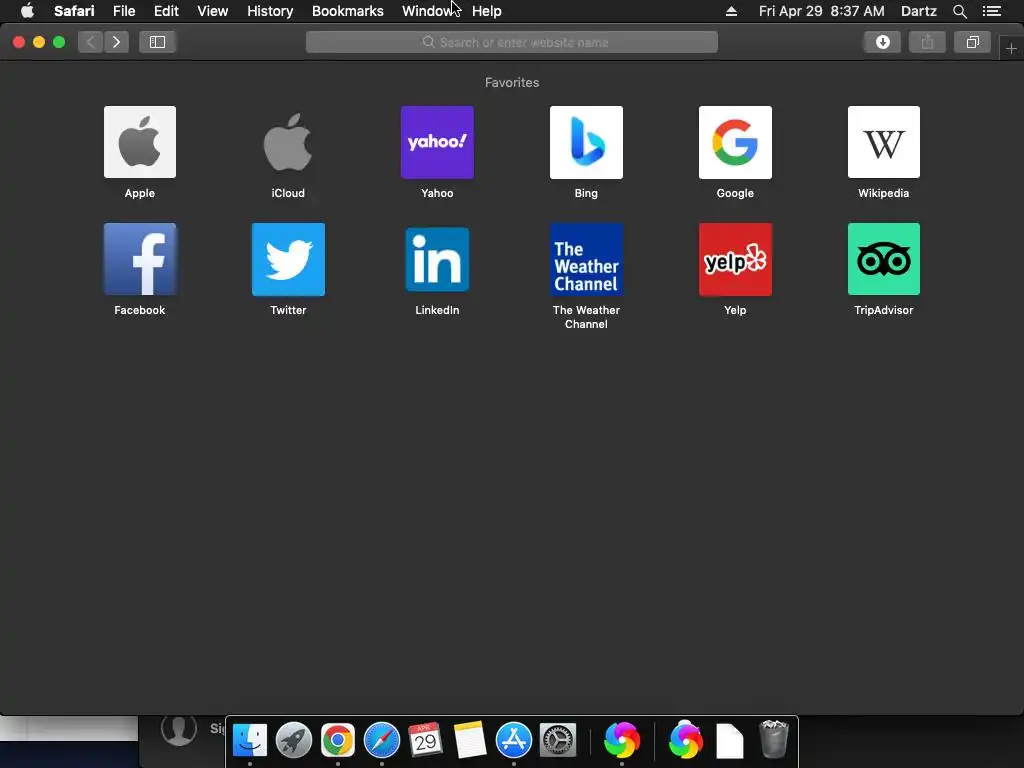Viewport: 1024px width, 768px height.
Task: Close the Safari window with red button
Action: tap(19, 42)
